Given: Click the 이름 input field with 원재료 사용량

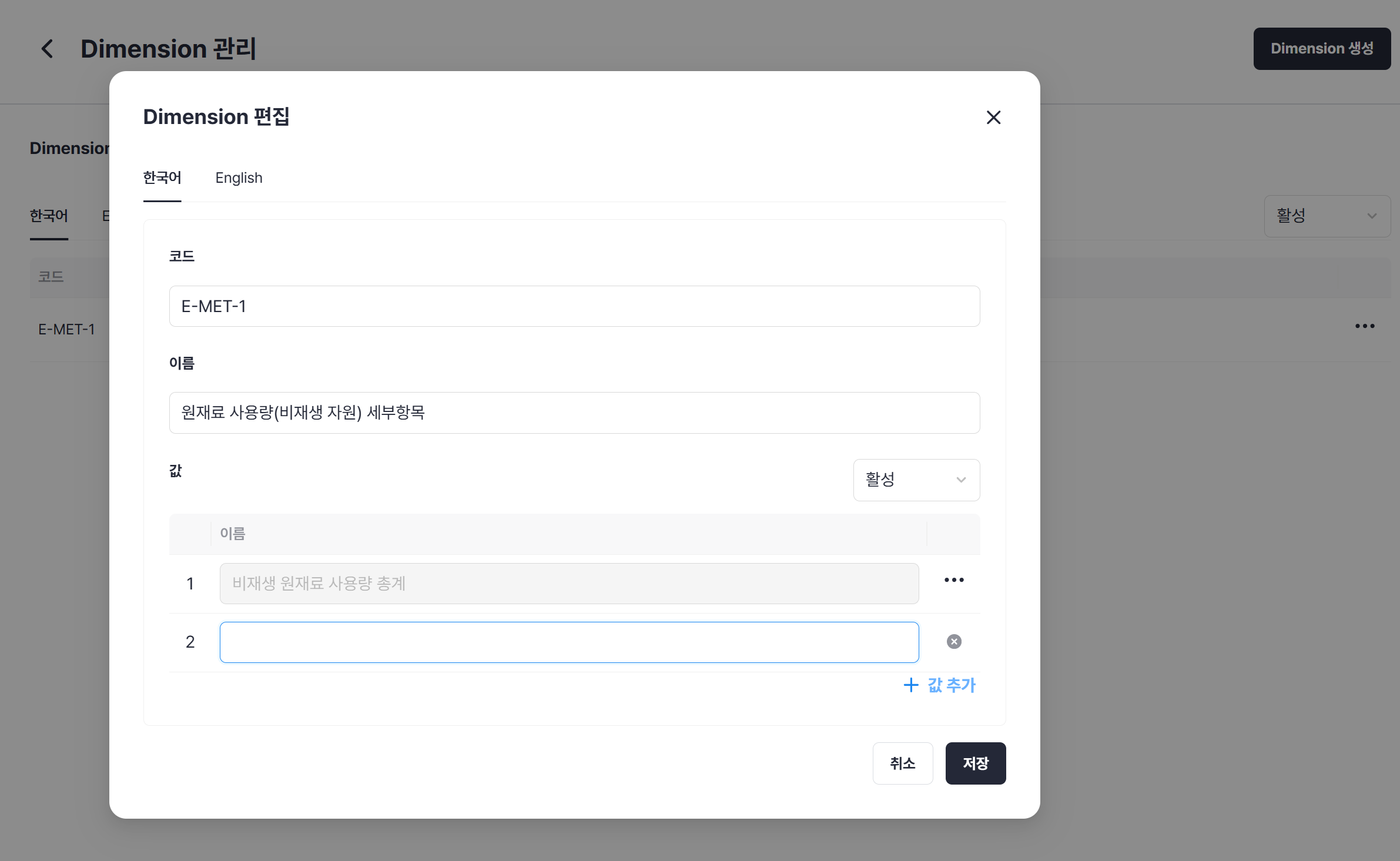Looking at the screenshot, I should tap(574, 413).
